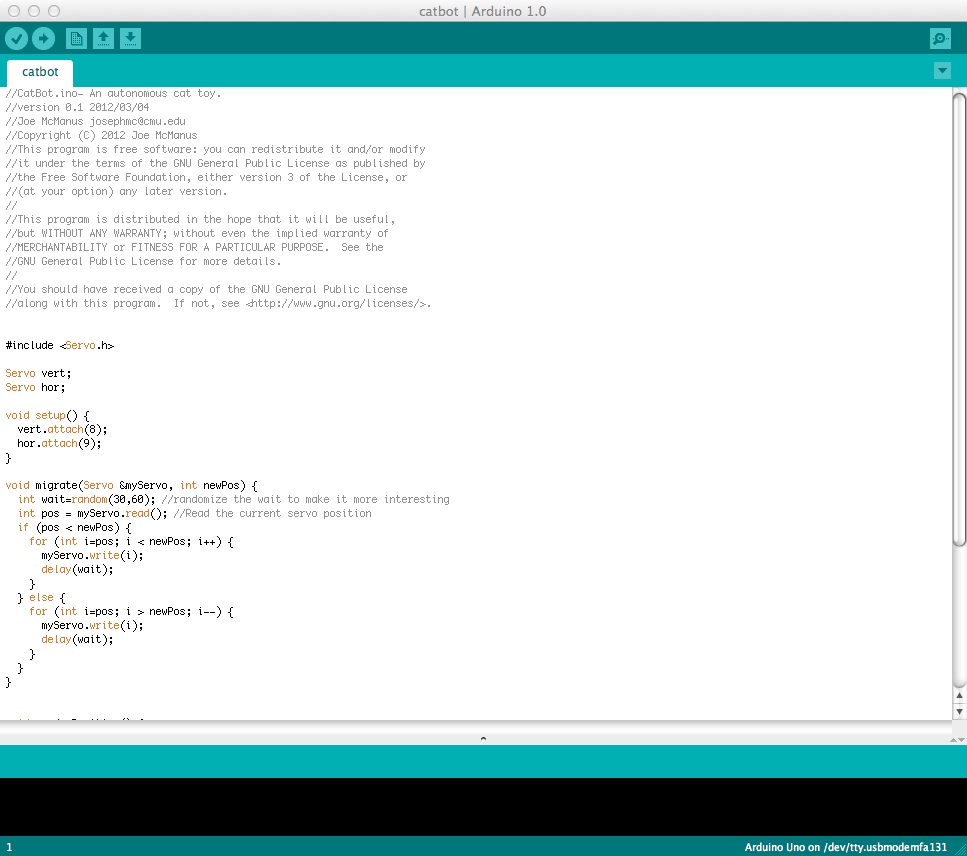Click the "hor.attach(9);" line
This screenshot has width=967, height=856.
(x=59, y=444)
